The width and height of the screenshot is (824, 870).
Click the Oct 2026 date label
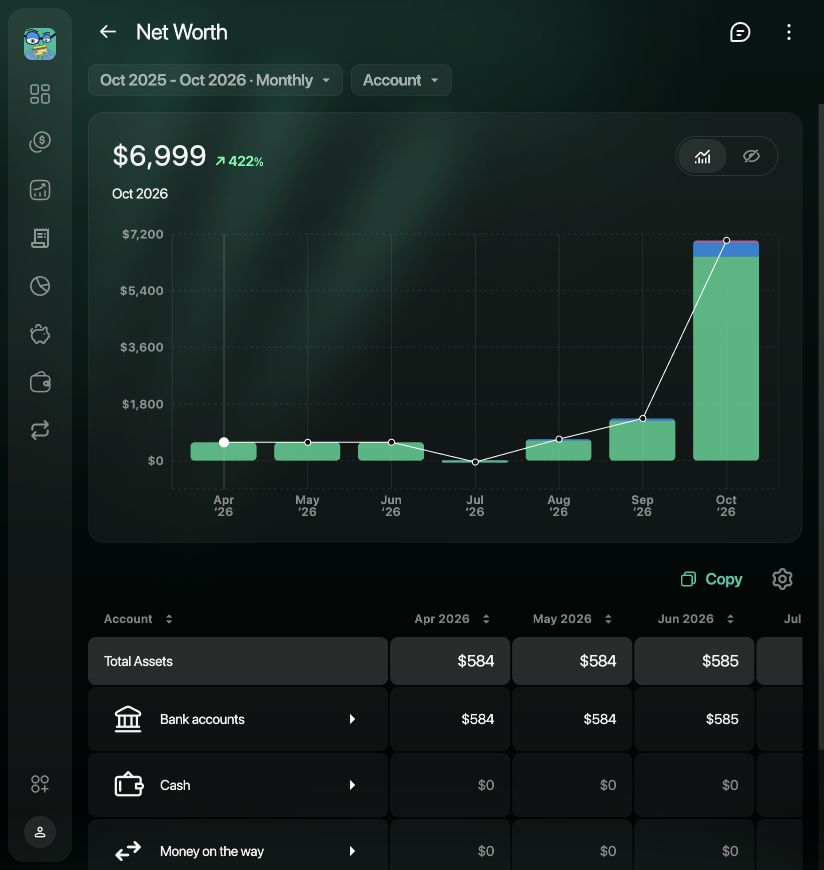(x=140, y=194)
